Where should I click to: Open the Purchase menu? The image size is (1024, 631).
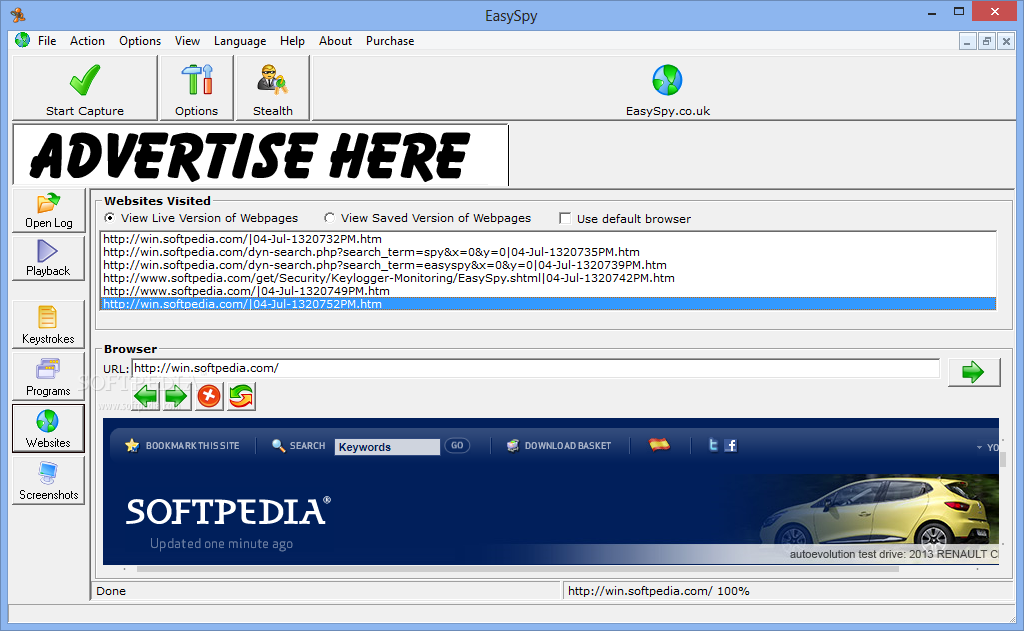pos(390,40)
